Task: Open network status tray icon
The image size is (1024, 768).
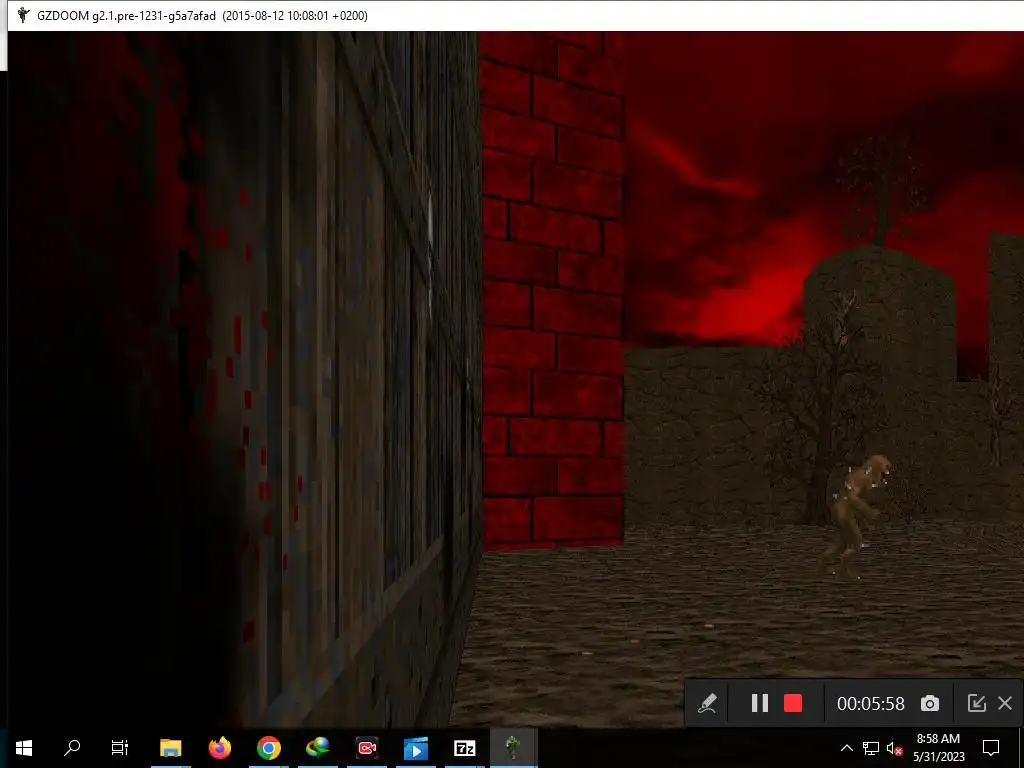Action: coord(871,748)
